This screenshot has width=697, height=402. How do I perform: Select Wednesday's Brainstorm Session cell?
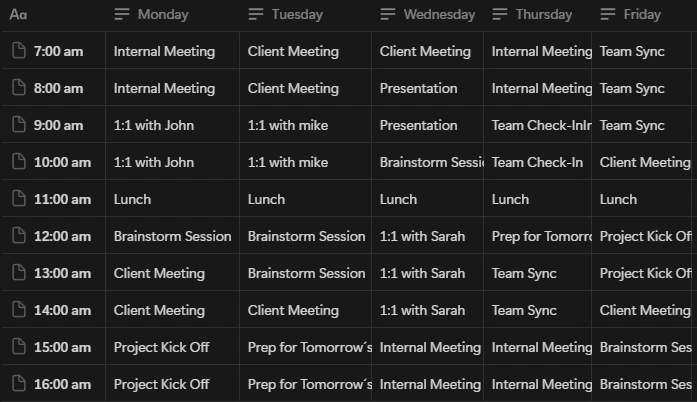tap(428, 162)
